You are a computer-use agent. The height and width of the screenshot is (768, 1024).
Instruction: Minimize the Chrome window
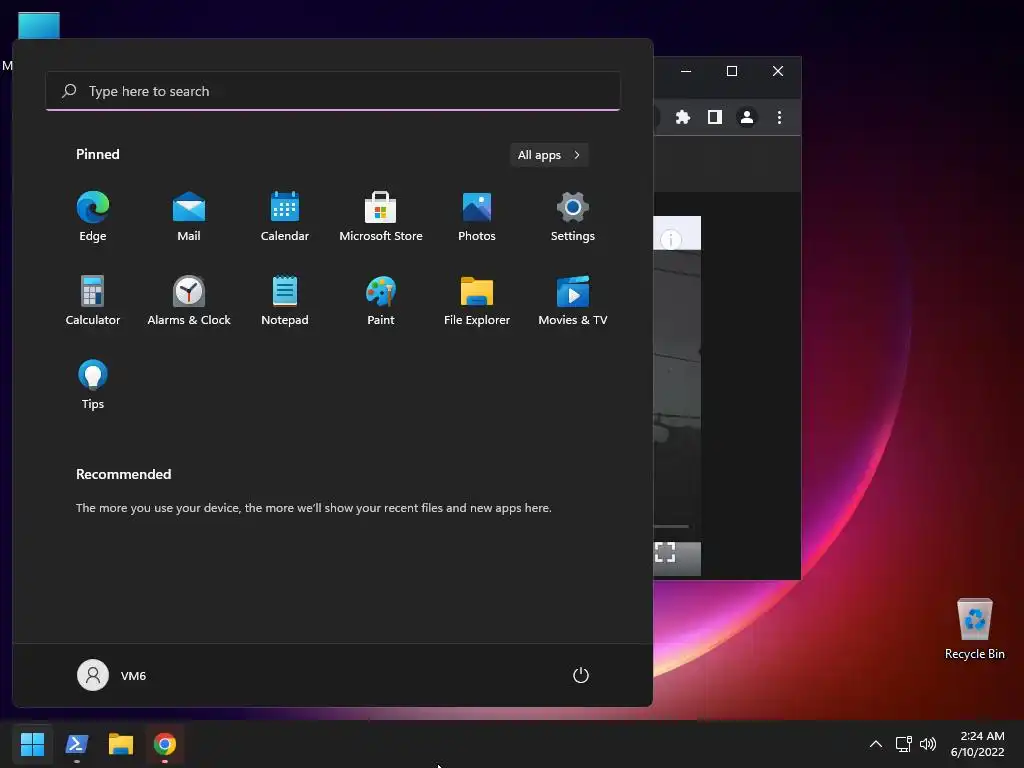(686, 71)
